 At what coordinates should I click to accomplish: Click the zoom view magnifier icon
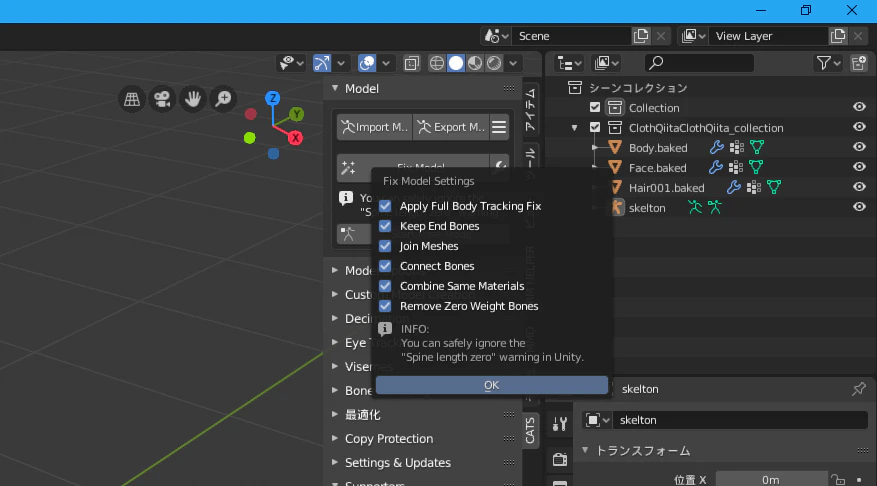[x=223, y=99]
